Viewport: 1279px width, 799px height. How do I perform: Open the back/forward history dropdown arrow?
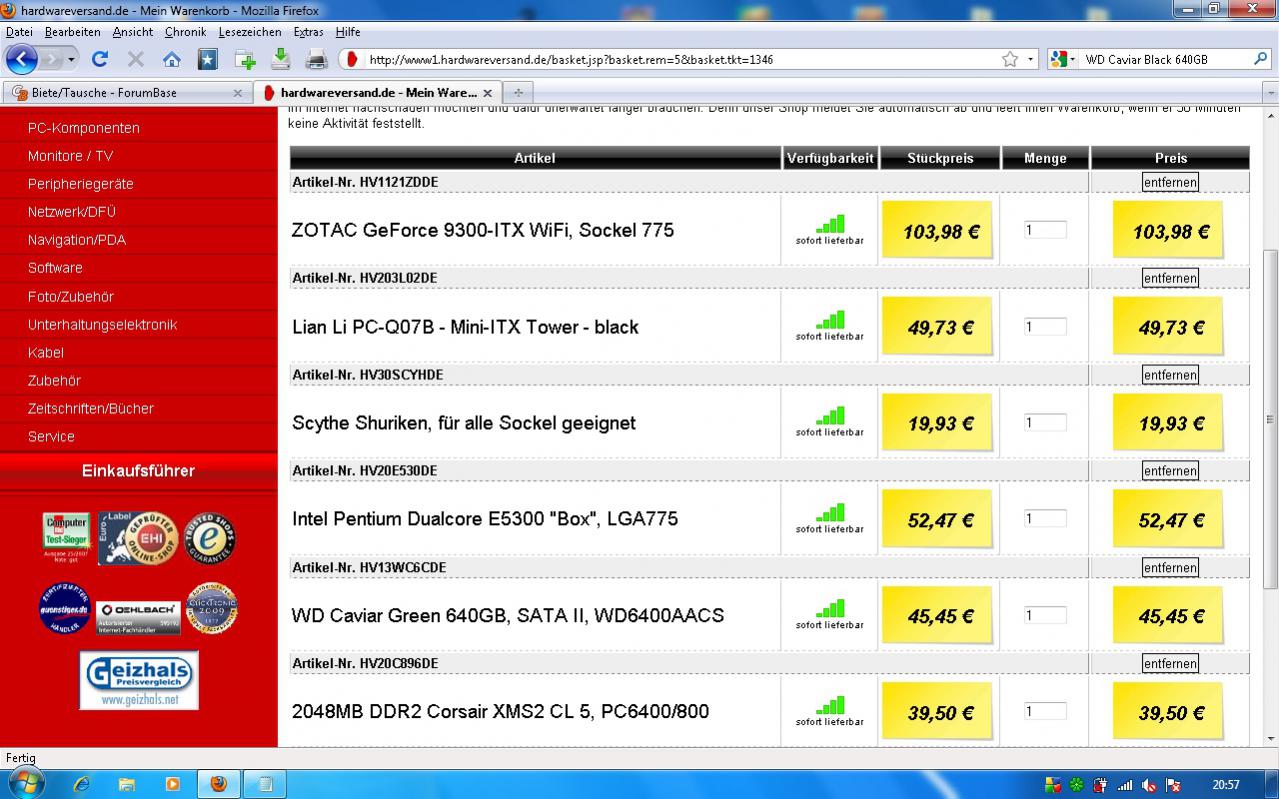pos(71,60)
